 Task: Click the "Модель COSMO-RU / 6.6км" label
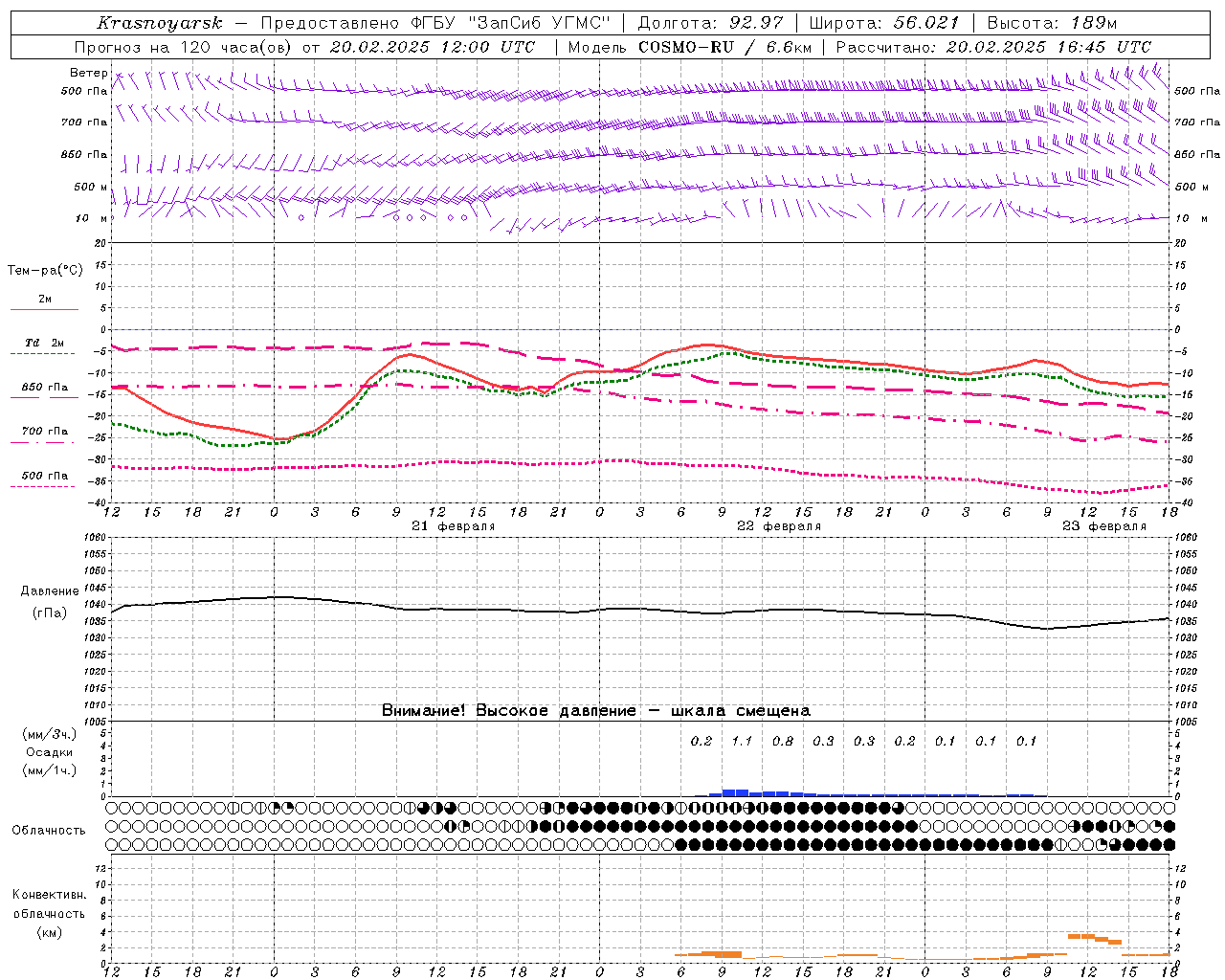pyautogui.click(x=690, y=47)
